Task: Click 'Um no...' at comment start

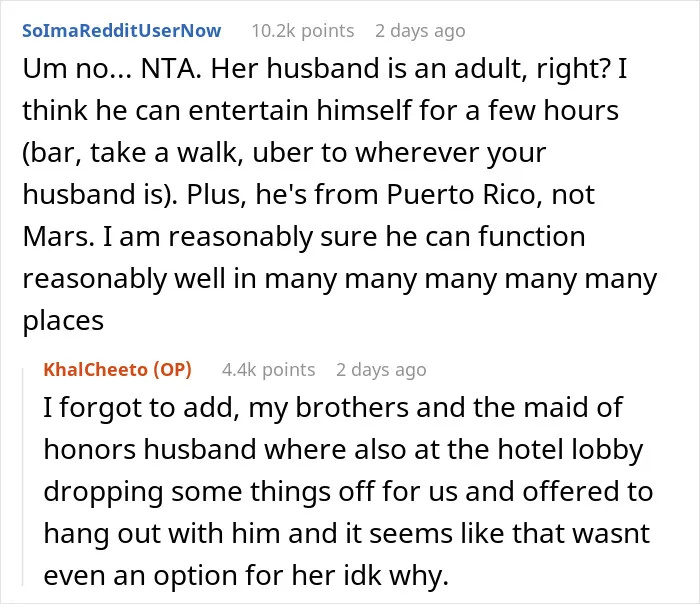Action: pos(77,69)
